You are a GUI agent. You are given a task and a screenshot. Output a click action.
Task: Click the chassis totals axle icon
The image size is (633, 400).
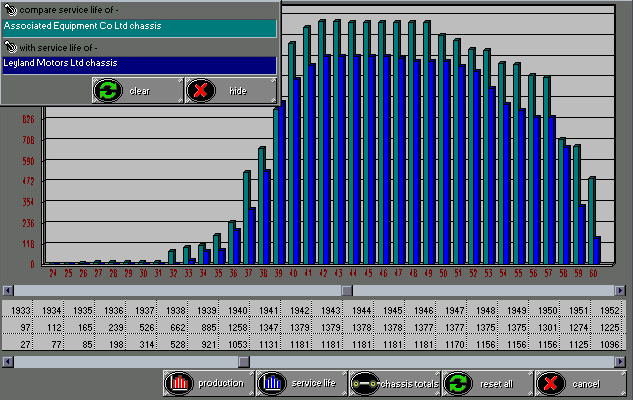[365, 383]
